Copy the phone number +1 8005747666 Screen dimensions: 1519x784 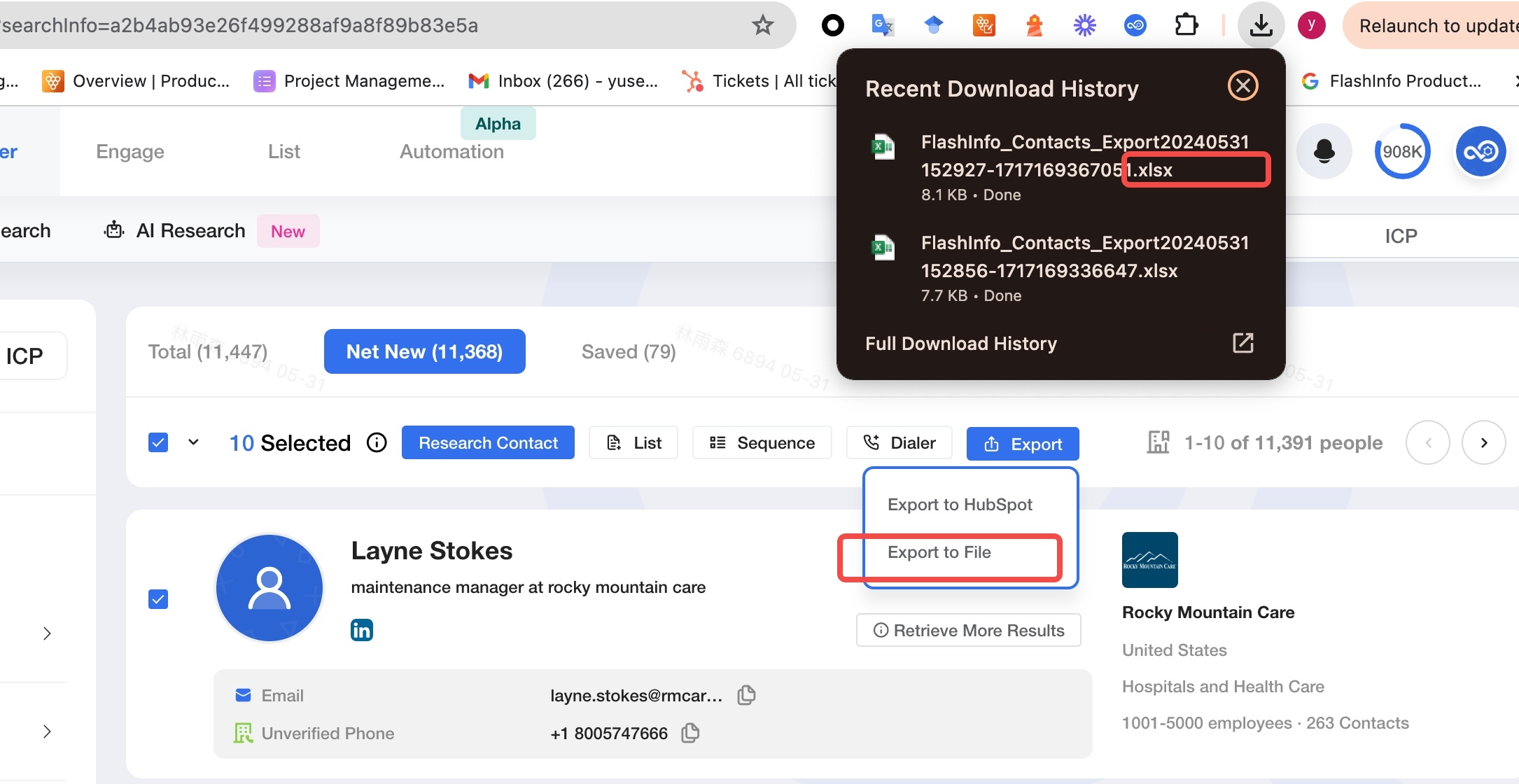point(691,733)
